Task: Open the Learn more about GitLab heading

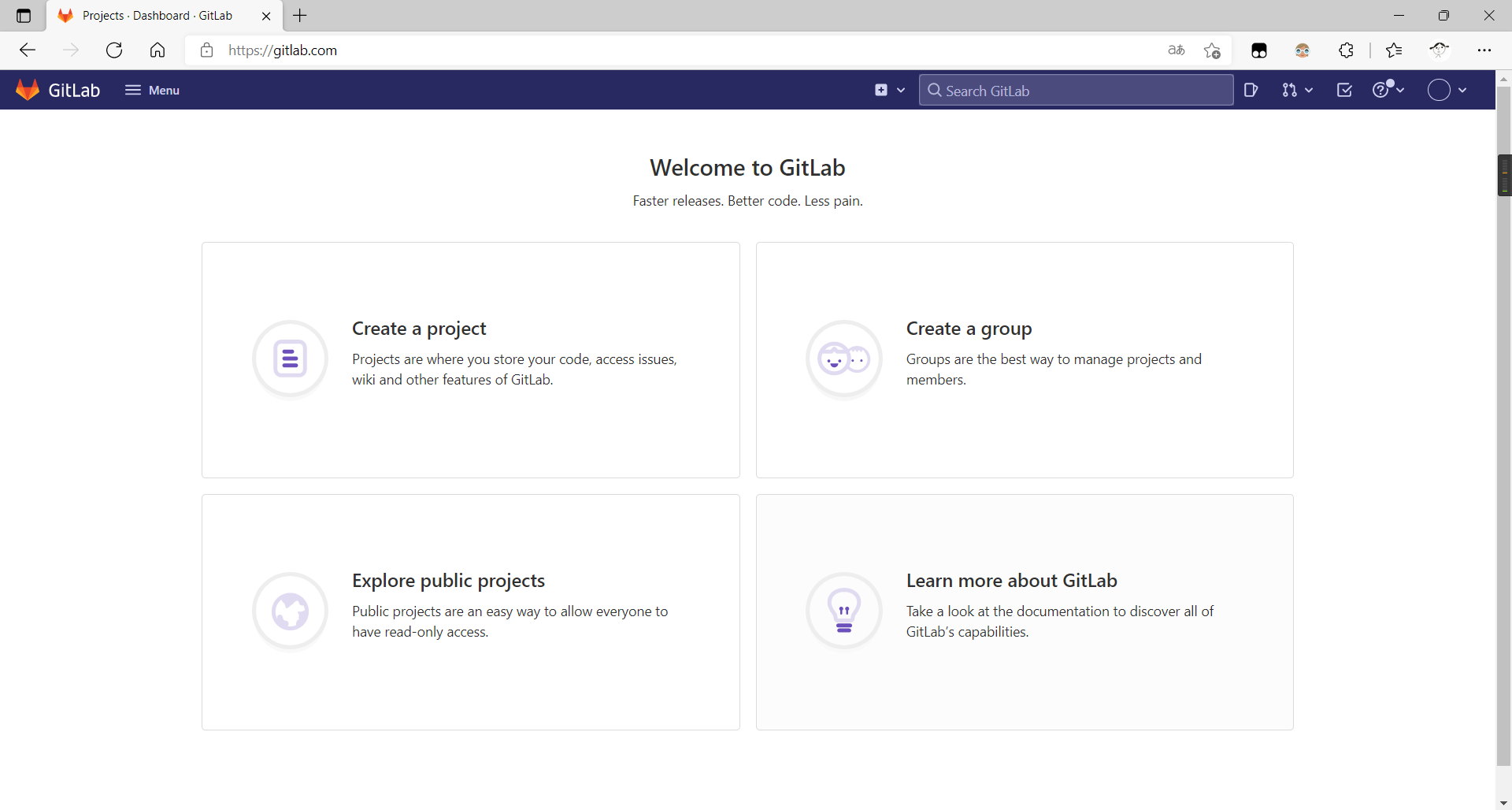Action: (x=1011, y=581)
